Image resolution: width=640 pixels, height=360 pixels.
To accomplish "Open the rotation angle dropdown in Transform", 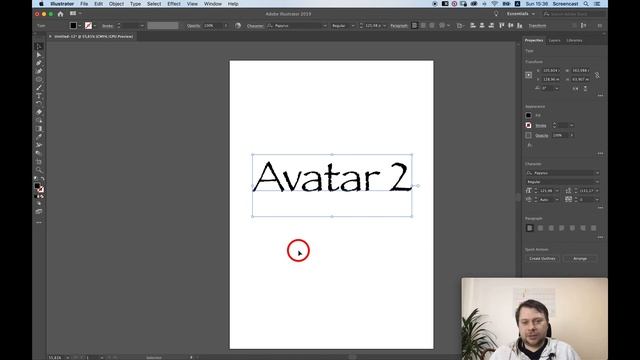I will coord(557,88).
